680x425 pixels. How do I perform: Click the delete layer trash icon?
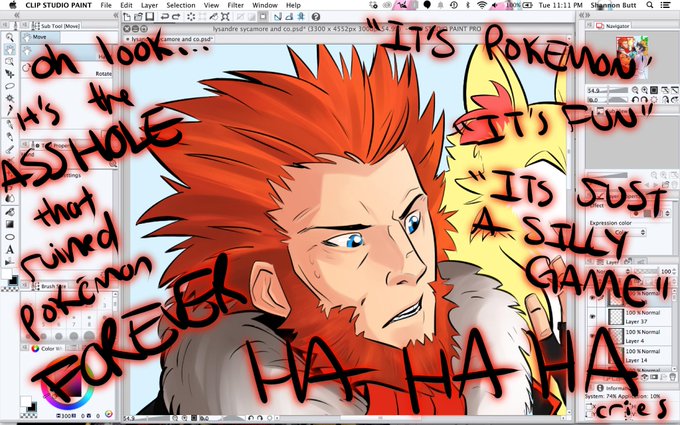[673, 376]
